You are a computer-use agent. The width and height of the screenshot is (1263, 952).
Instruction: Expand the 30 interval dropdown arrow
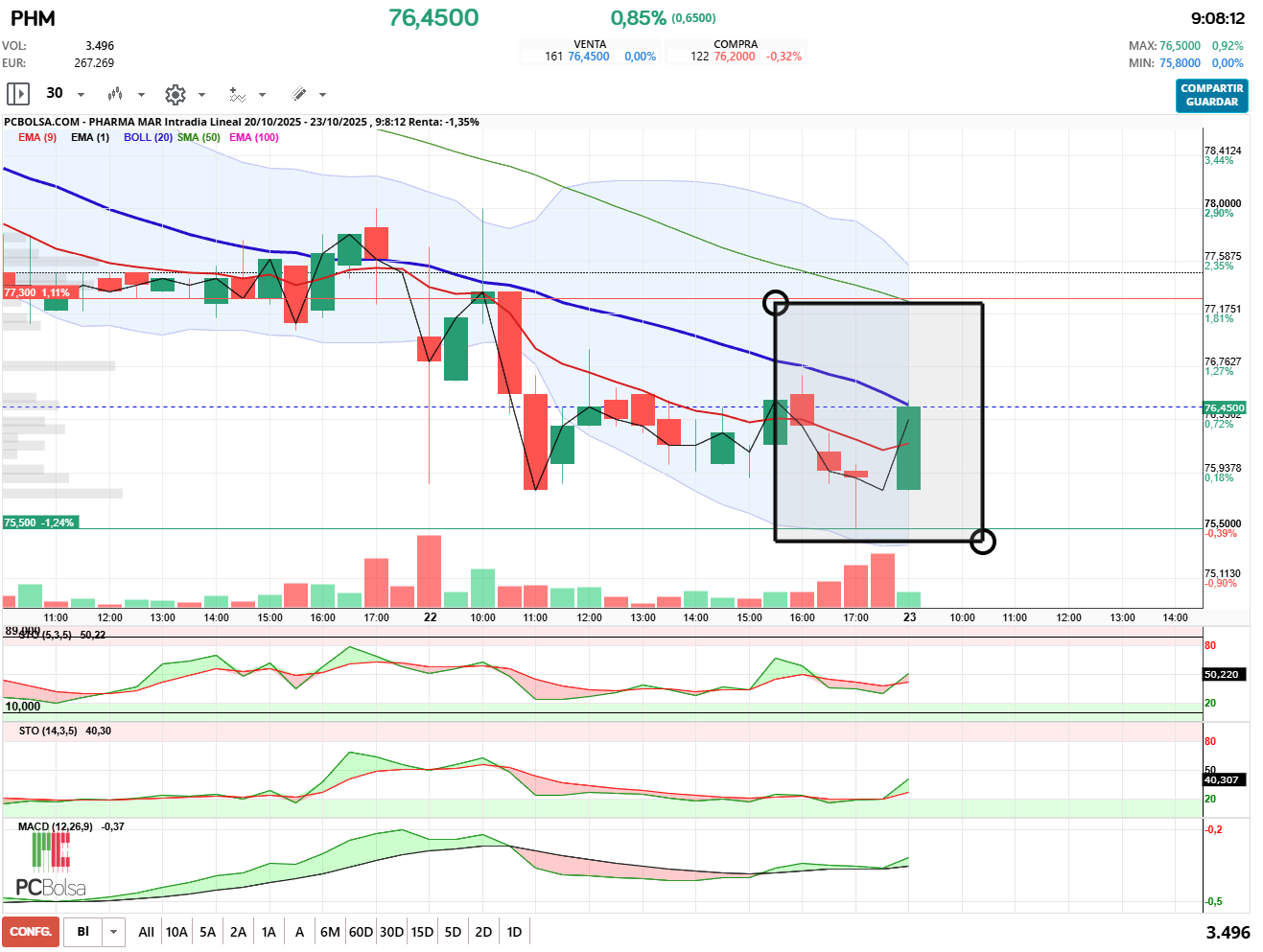click(81, 95)
